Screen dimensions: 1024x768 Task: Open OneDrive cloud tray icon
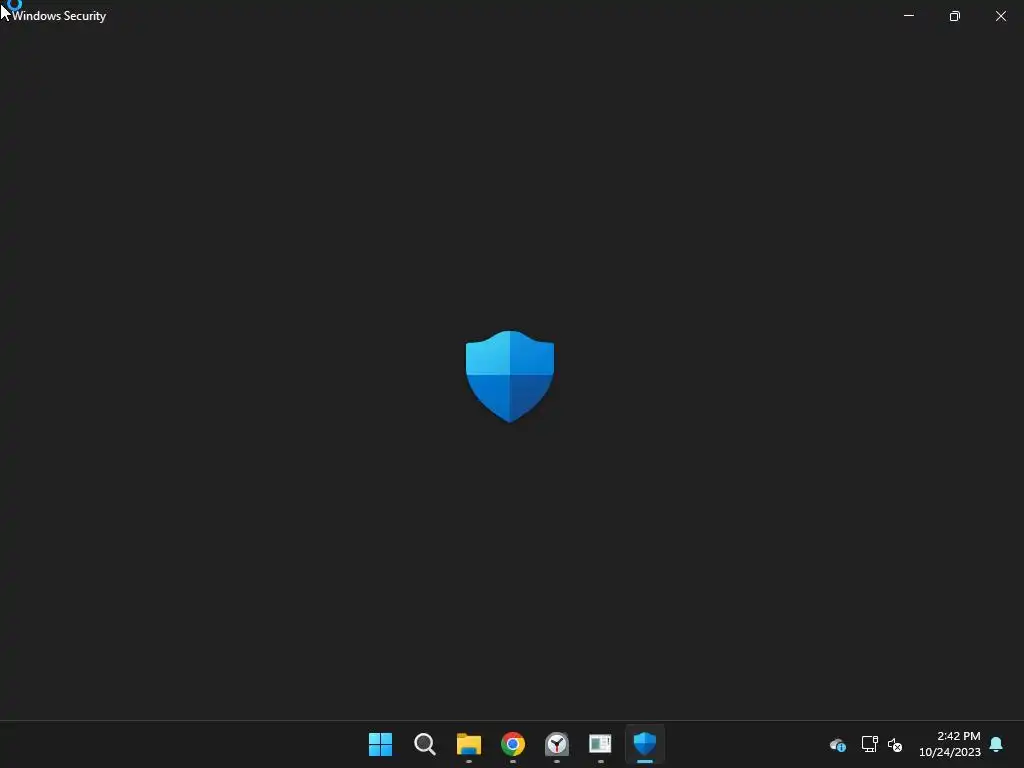tap(838, 744)
